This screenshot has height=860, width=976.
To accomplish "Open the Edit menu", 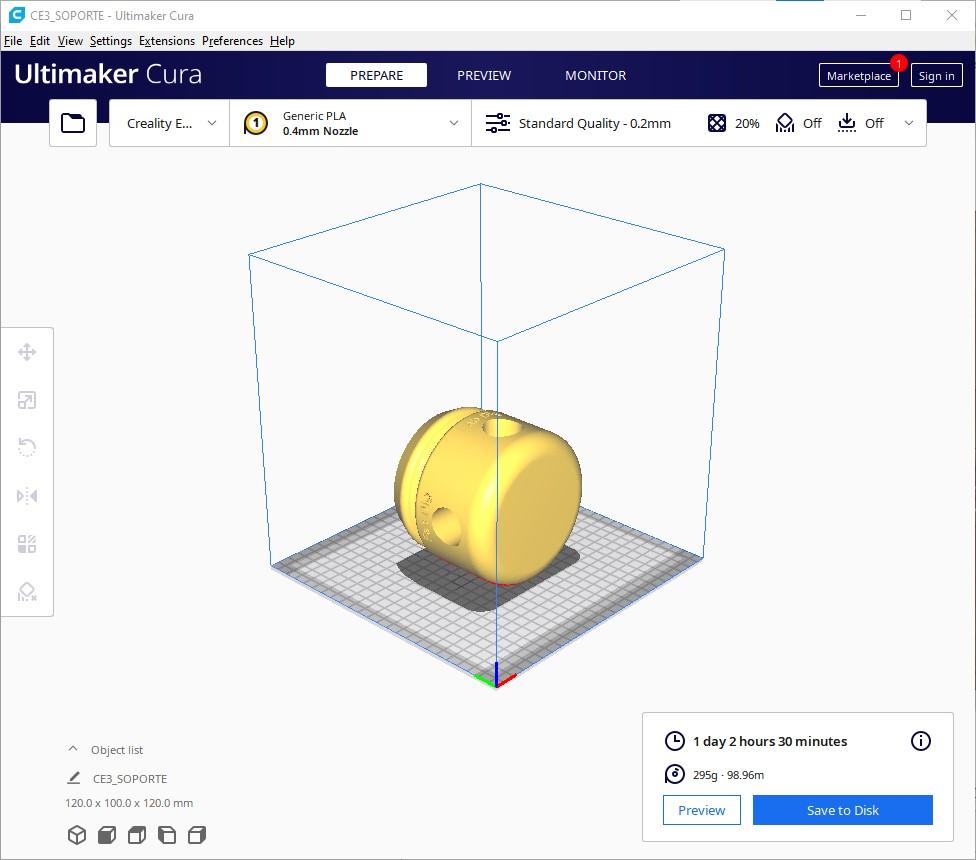I will pyautogui.click(x=40, y=40).
